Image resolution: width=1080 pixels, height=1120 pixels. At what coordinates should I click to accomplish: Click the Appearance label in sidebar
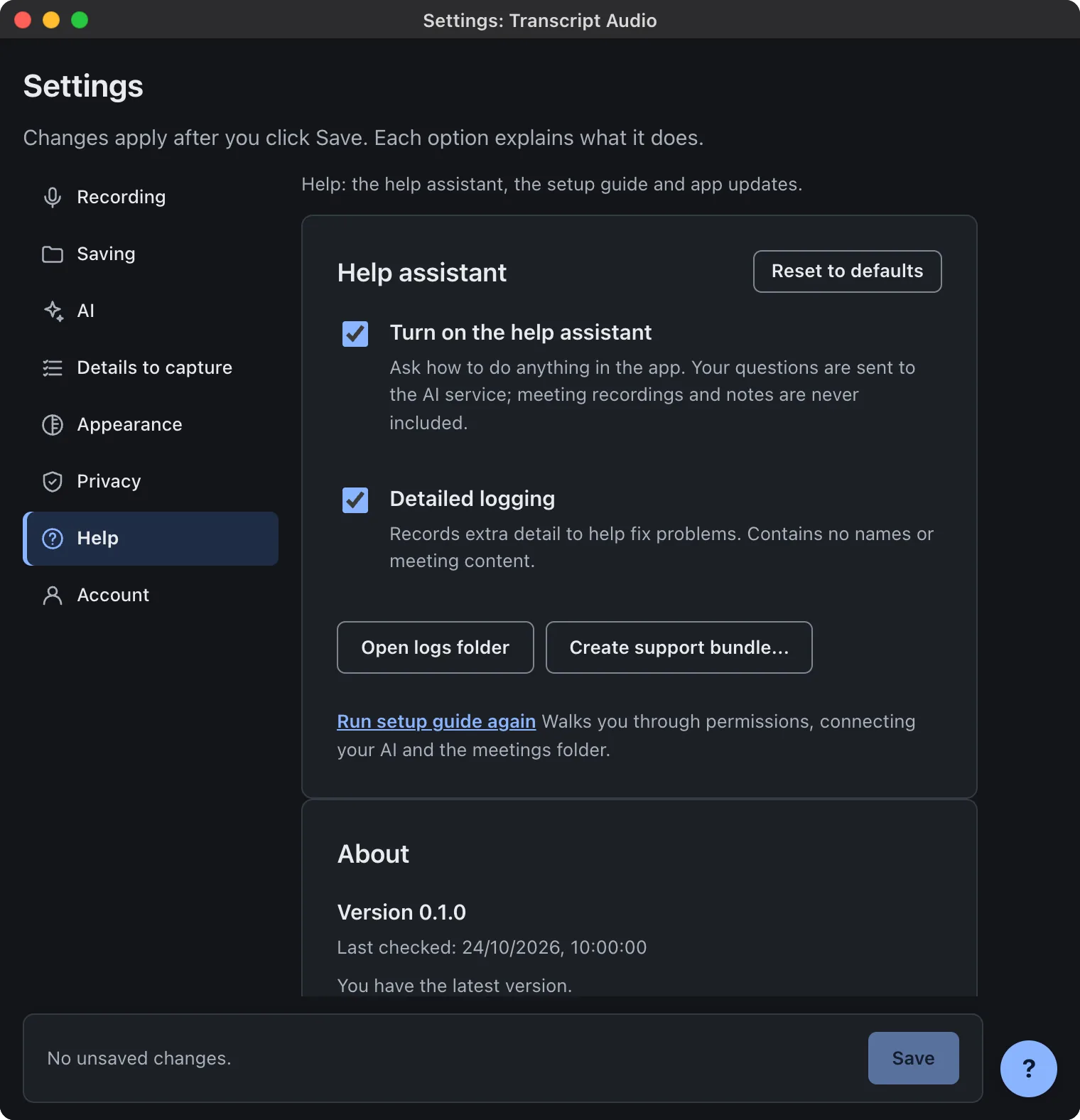(x=129, y=424)
